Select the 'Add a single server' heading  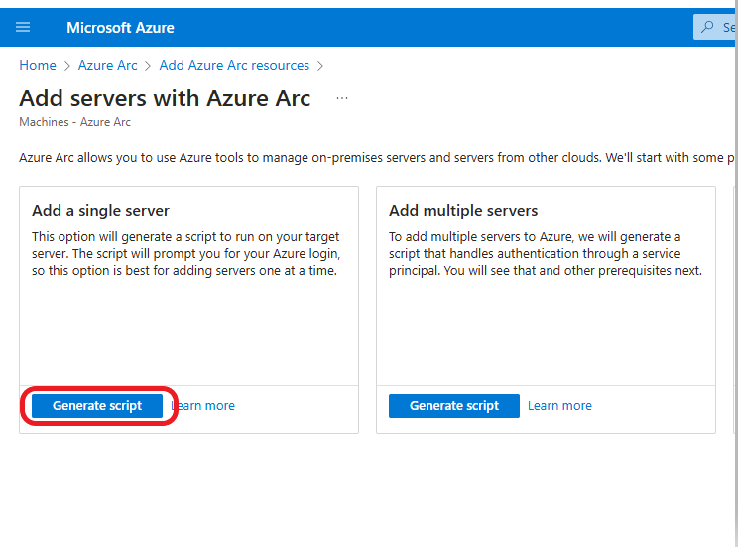pos(101,210)
